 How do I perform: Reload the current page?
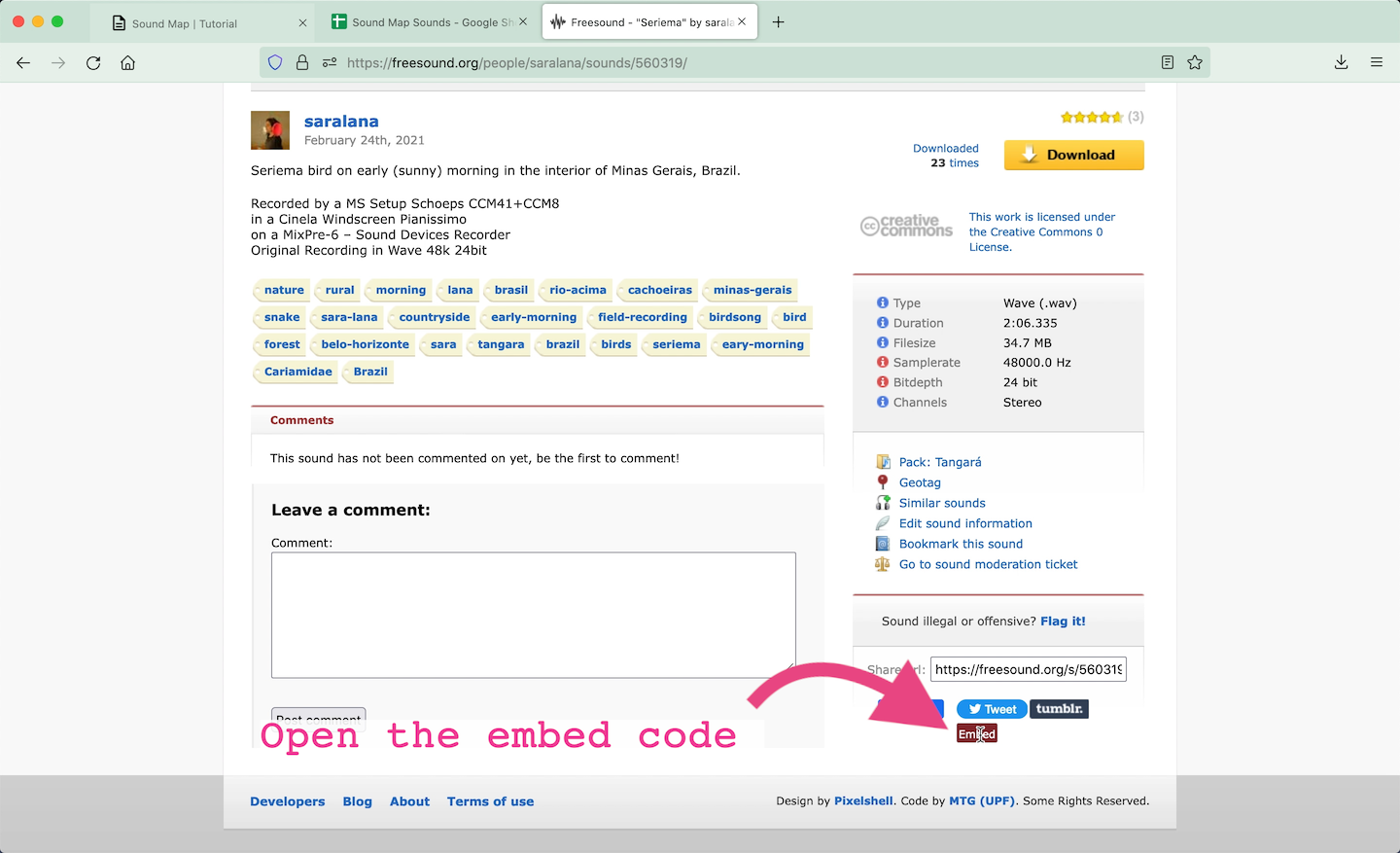(93, 62)
